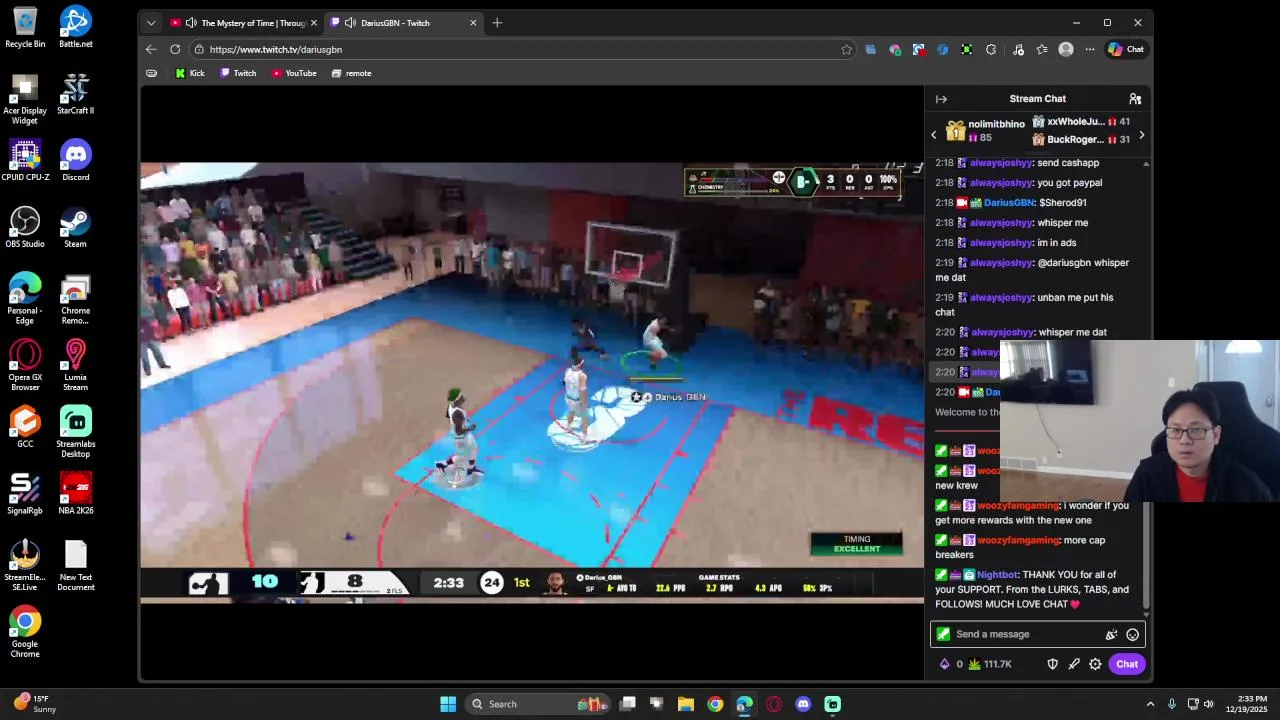
Task: Bookmark this page with the star icon
Action: (846, 49)
